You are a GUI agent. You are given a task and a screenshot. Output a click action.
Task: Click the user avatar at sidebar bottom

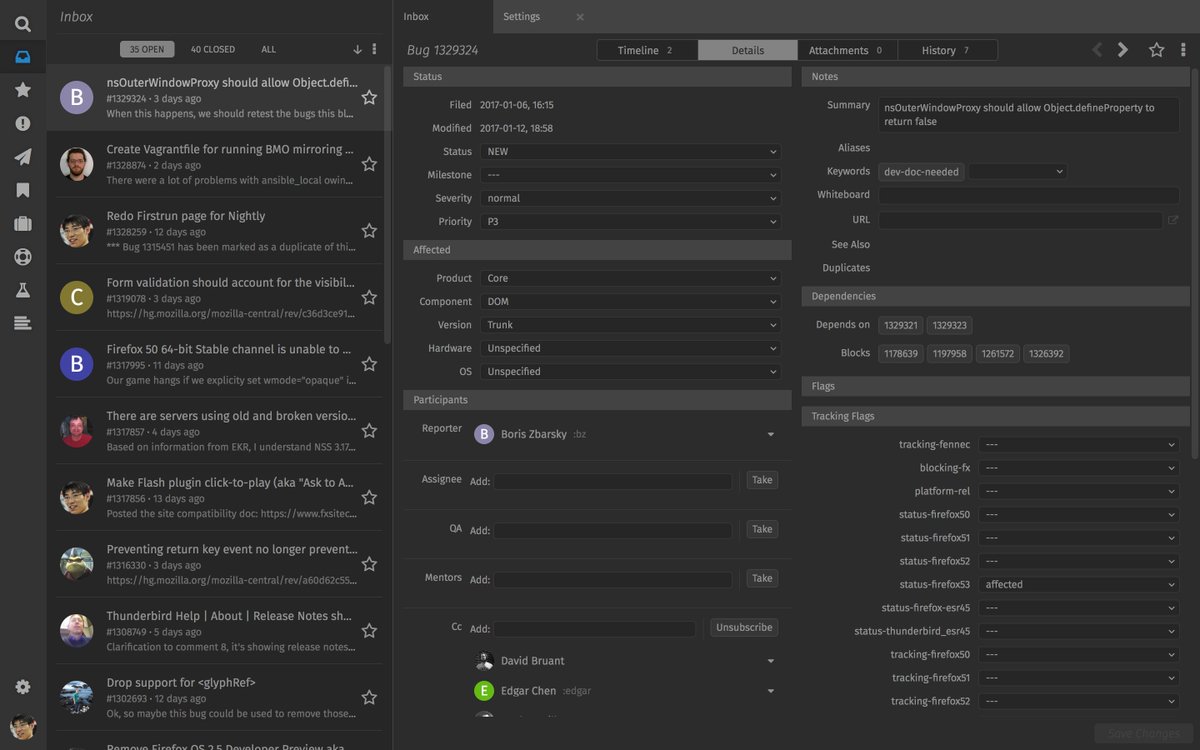pos(23,726)
